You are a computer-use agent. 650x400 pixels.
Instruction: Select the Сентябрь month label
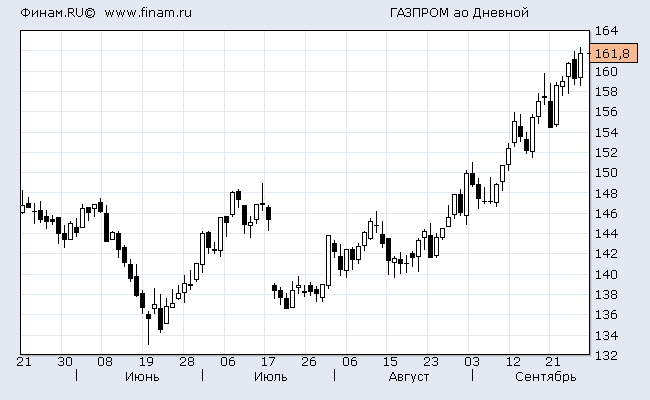[545, 377]
